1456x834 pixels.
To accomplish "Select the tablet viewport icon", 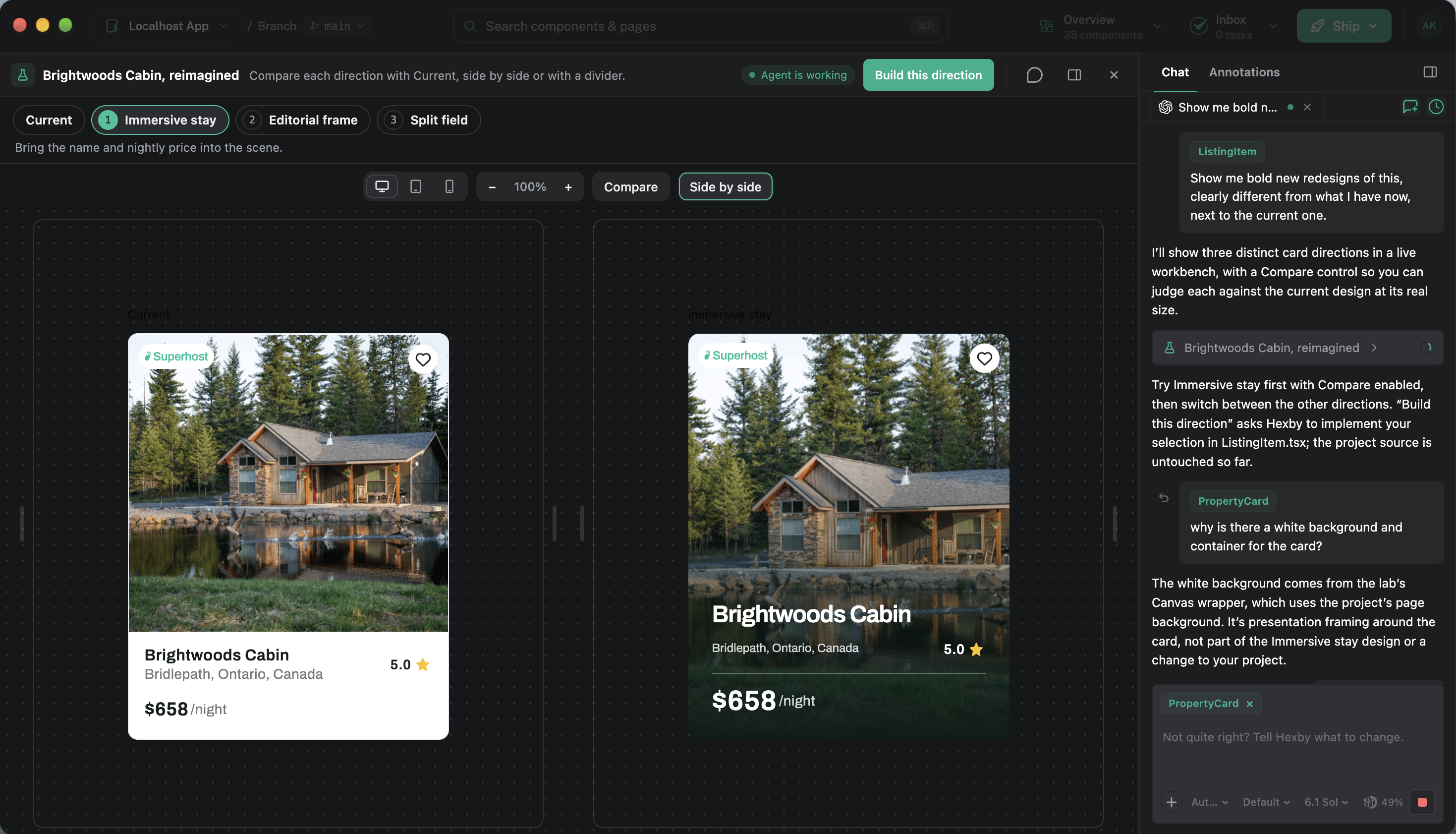I will tap(415, 187).
